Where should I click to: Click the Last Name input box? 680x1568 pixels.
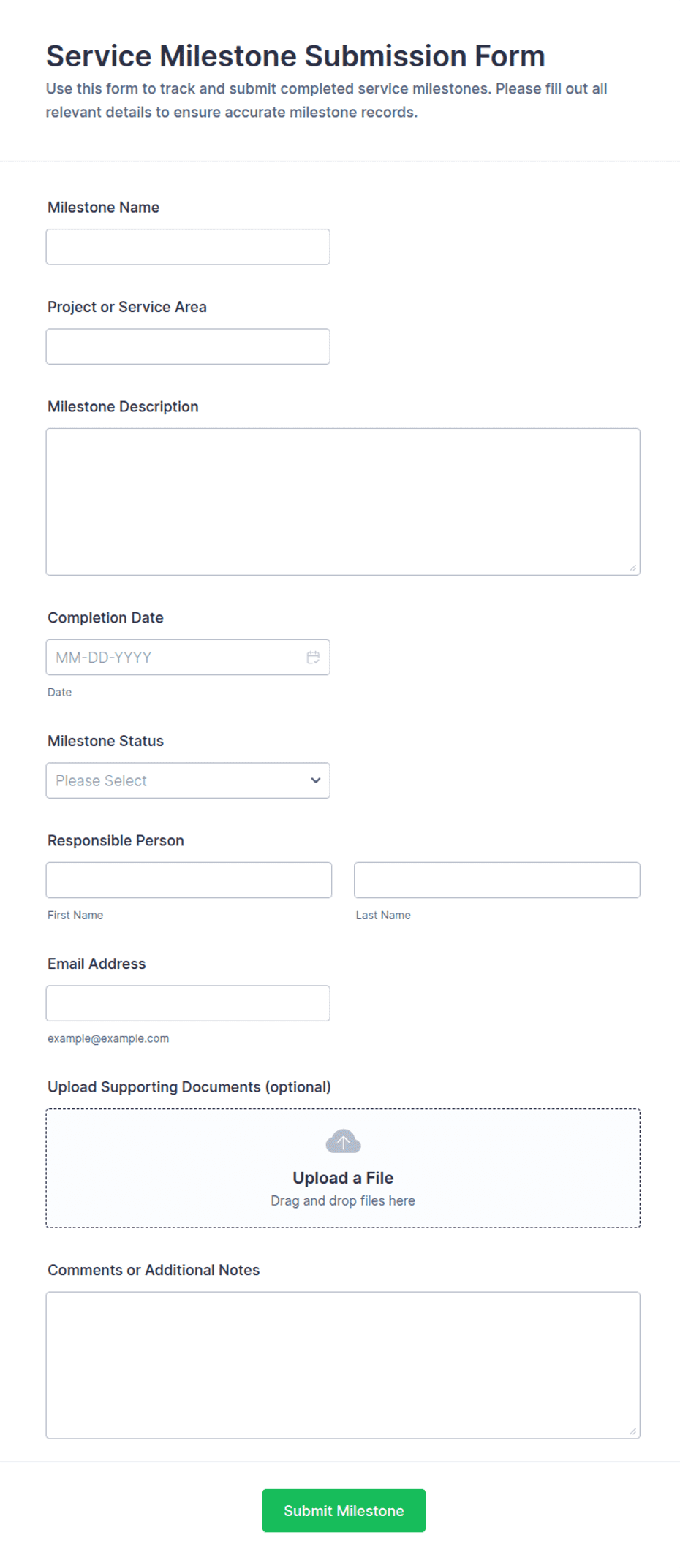click(497, 880)
